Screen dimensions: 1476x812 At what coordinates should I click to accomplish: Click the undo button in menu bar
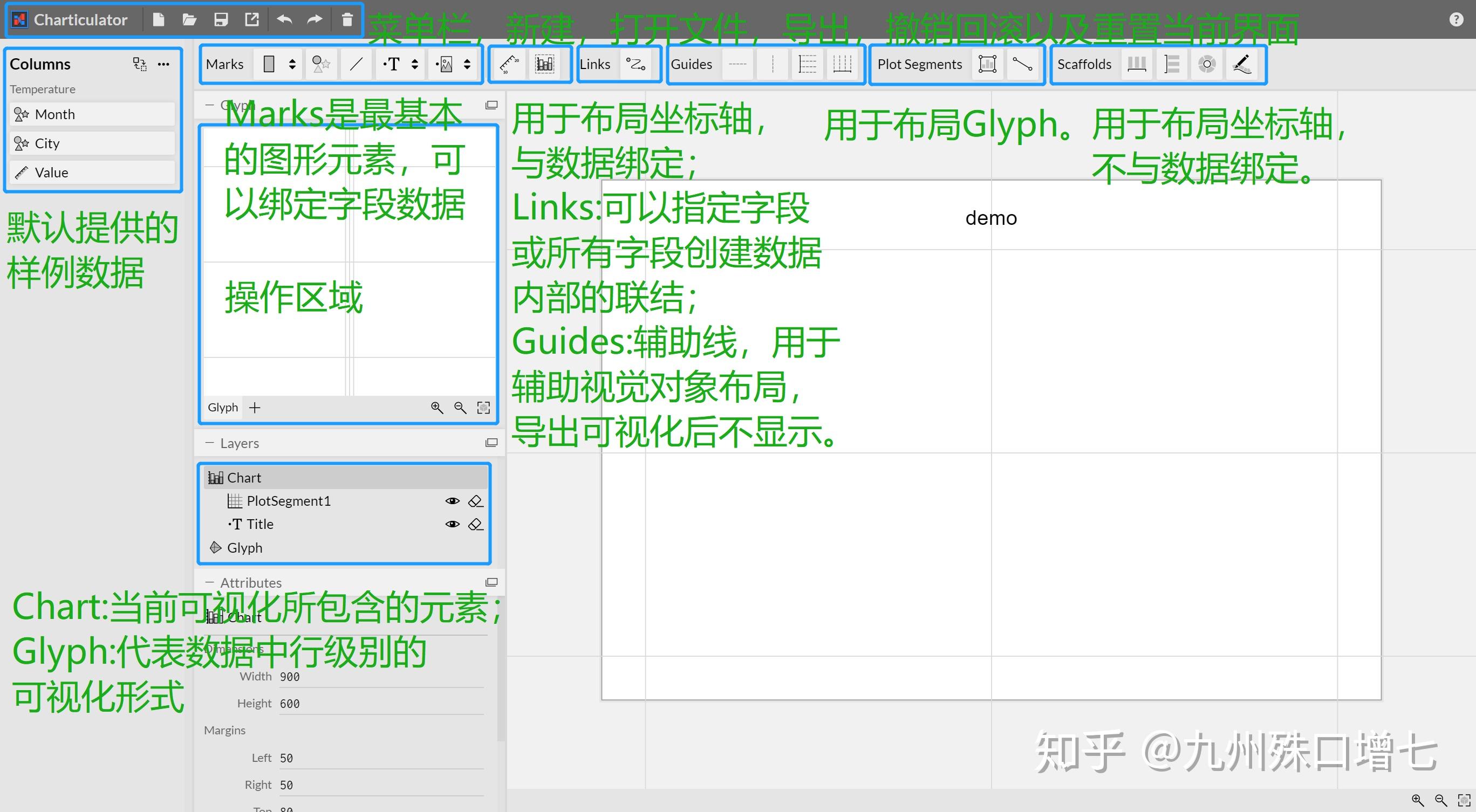[285, 19]
